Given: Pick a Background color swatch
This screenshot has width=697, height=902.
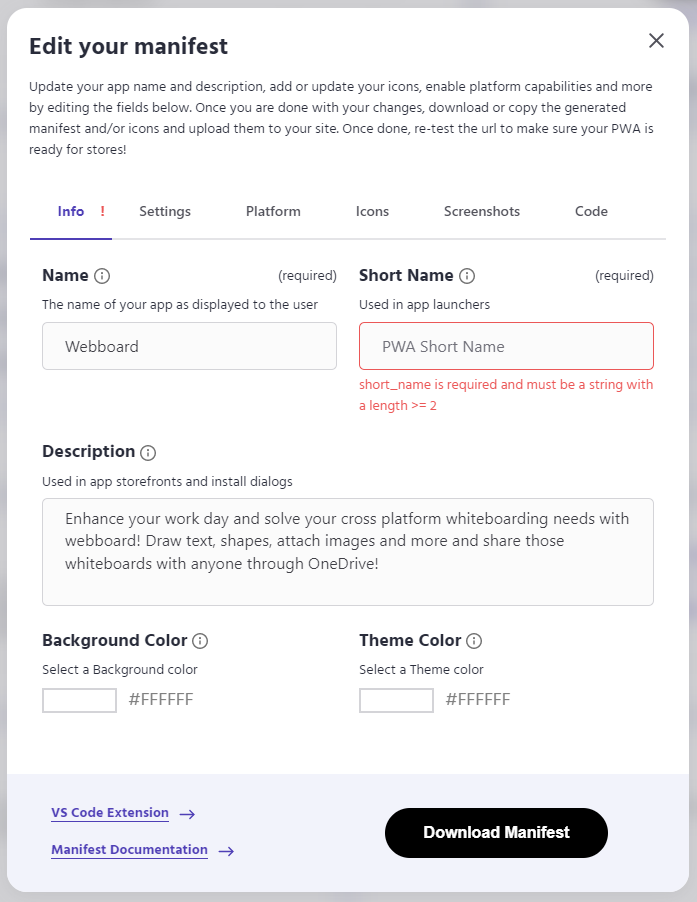Looking at the screenshot, I should (x=79, y=700).
